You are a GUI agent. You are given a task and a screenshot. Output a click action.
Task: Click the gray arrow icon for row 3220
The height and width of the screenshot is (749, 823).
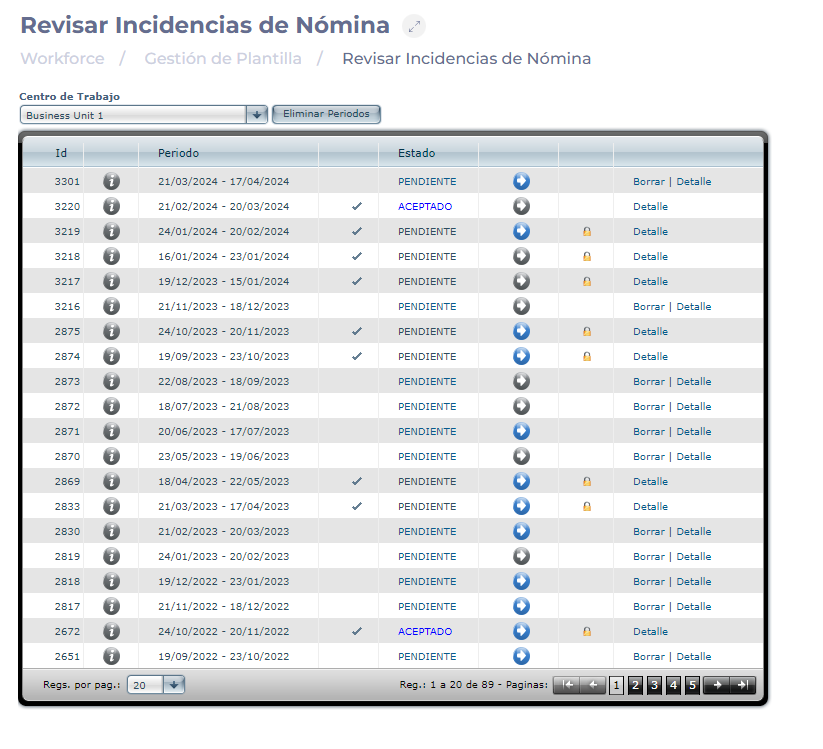tap(521, 206)
